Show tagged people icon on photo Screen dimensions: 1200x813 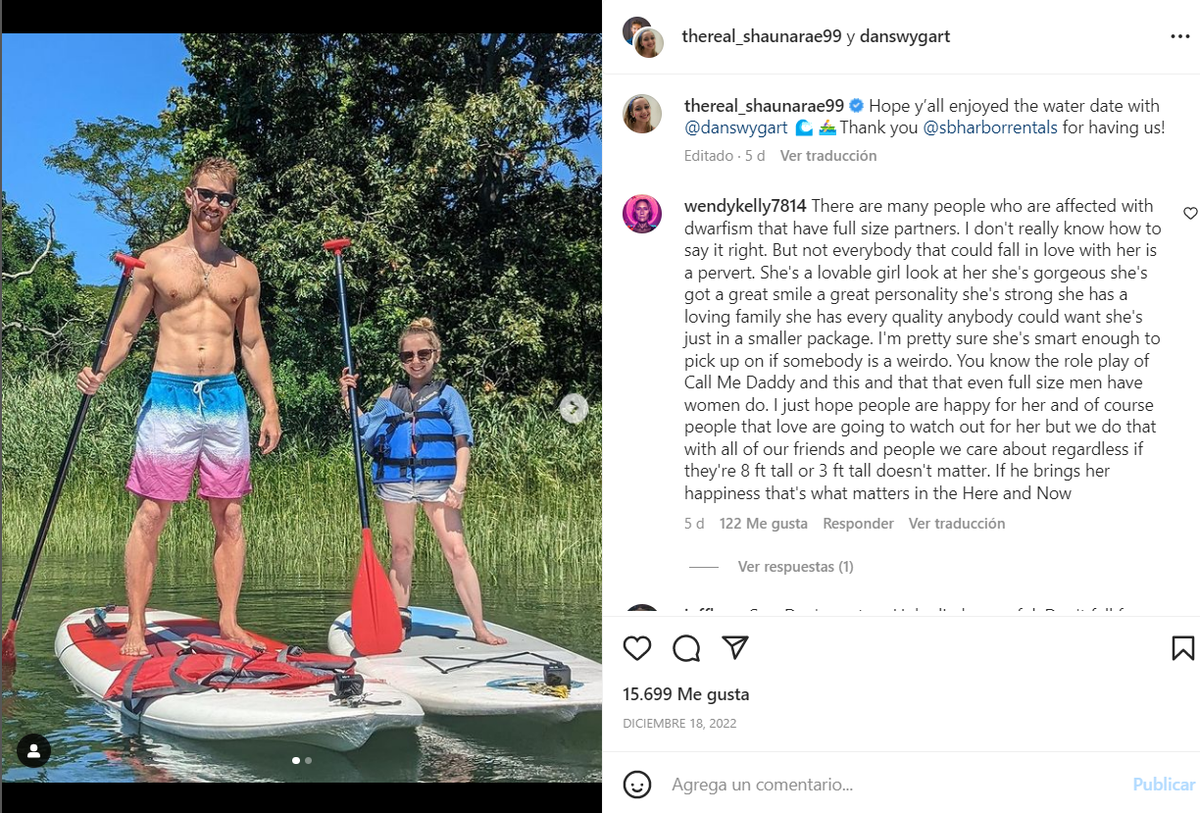pyautogui.click(x=34, y=750)
